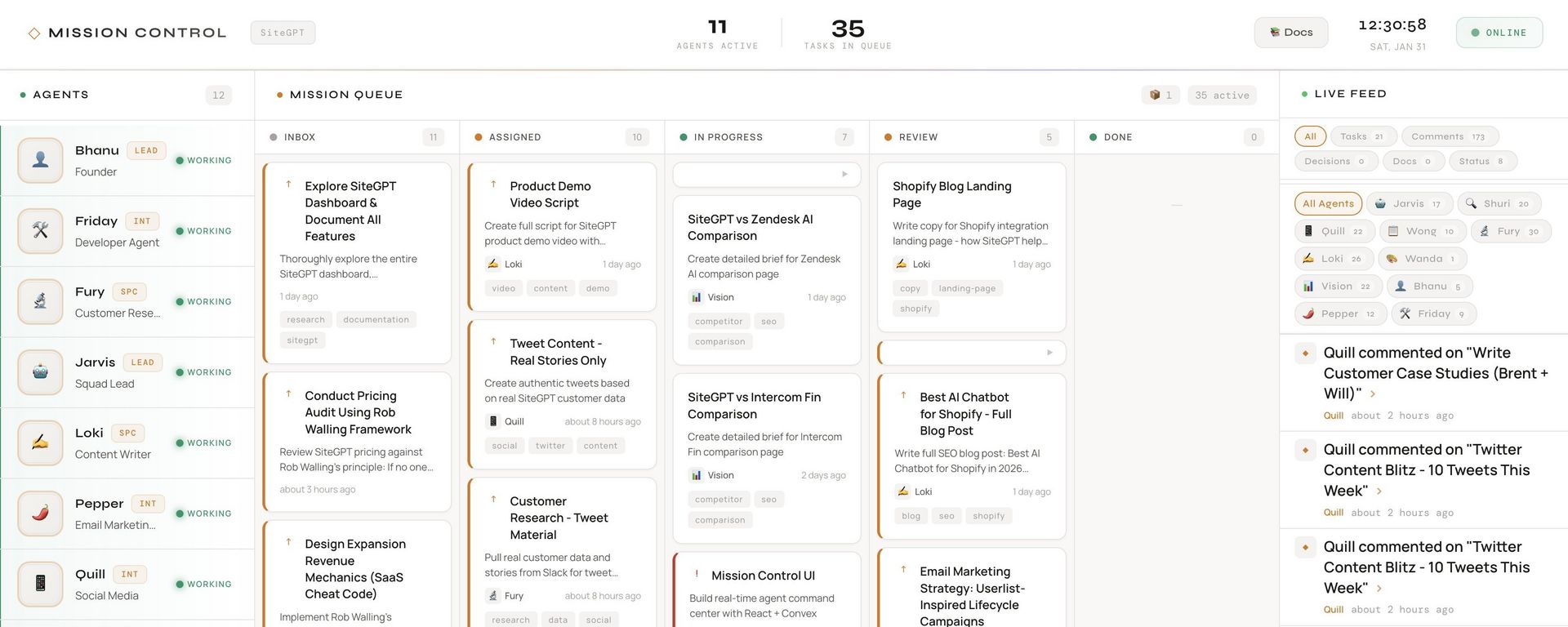Filter live feed by Jarvis
The image size is (1568, 627).
1408,204
